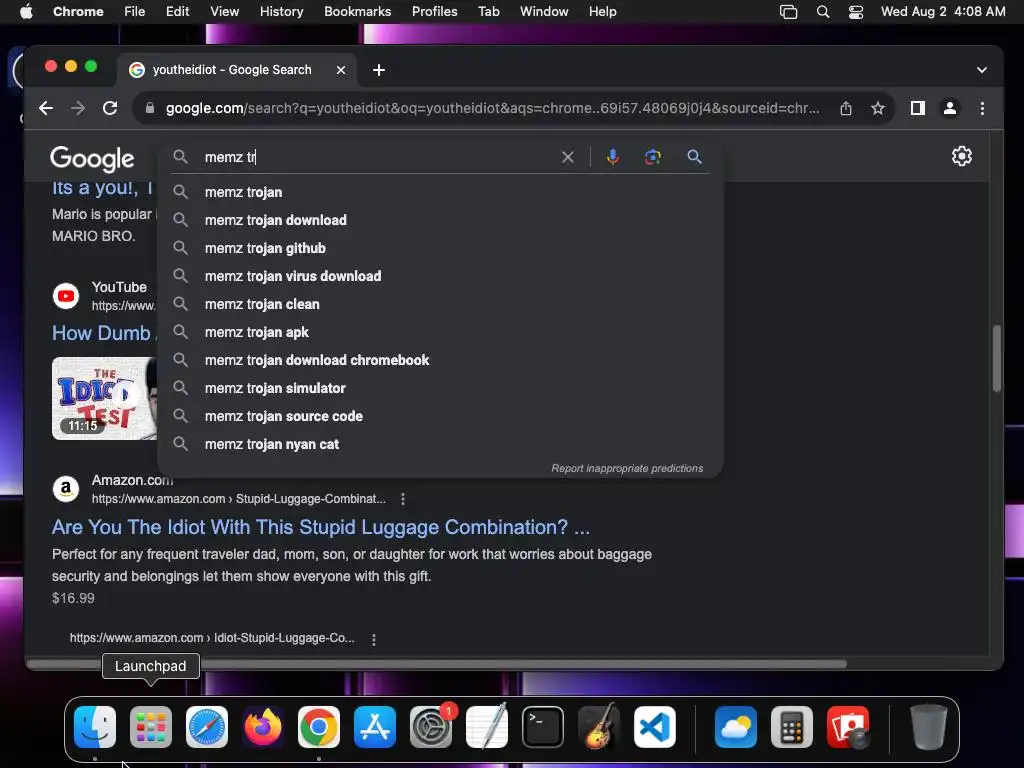Close the youtheidiot Google Search tab
1024x768 pixels.
[x=341, y=70]
